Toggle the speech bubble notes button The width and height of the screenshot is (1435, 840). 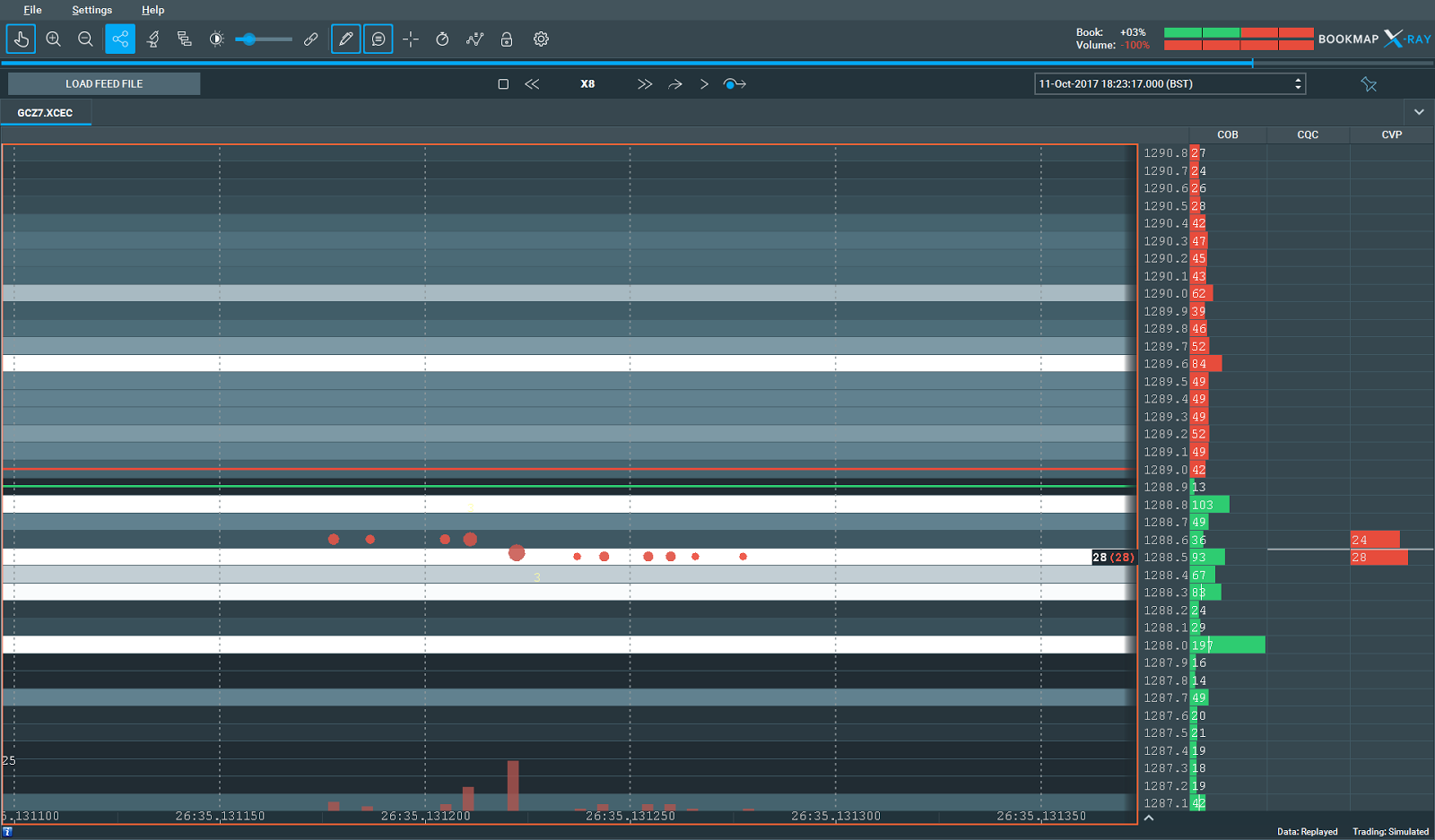coord(378,39)
